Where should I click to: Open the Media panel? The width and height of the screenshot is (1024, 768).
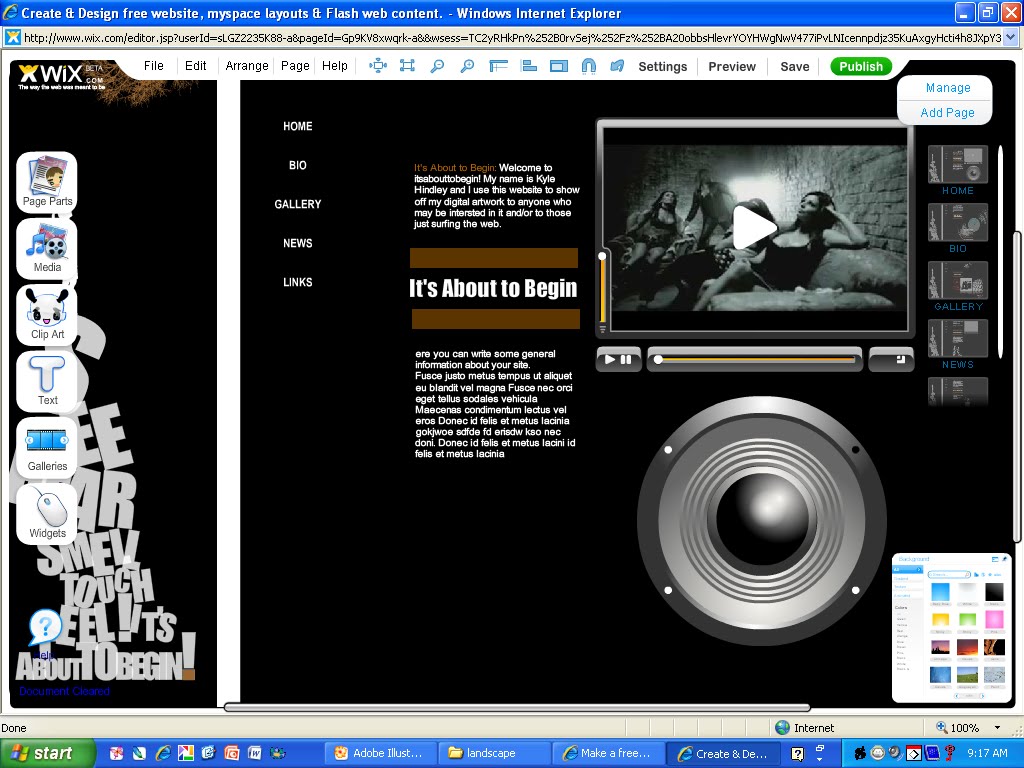click(46, 248)
